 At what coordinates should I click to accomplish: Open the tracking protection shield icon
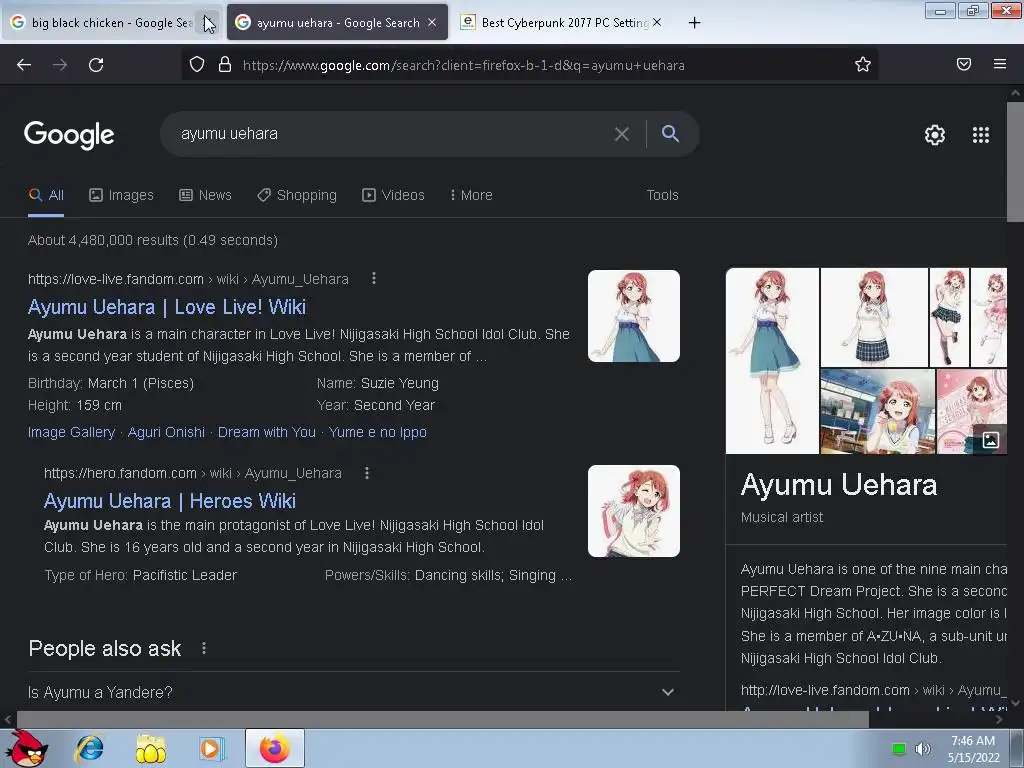(197, 65)
